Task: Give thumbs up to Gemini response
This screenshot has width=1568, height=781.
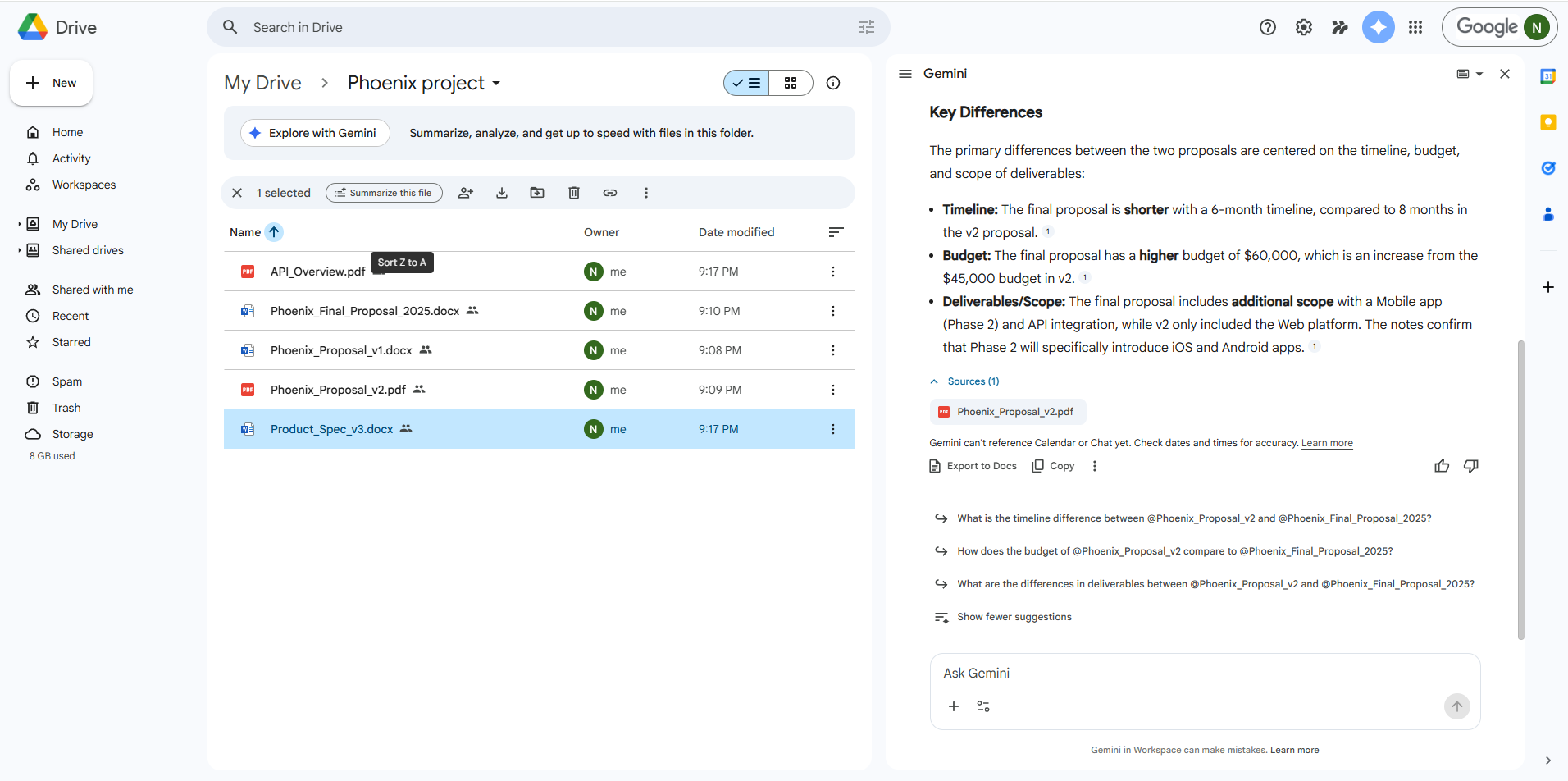Action: click(x=1442, y=466)
